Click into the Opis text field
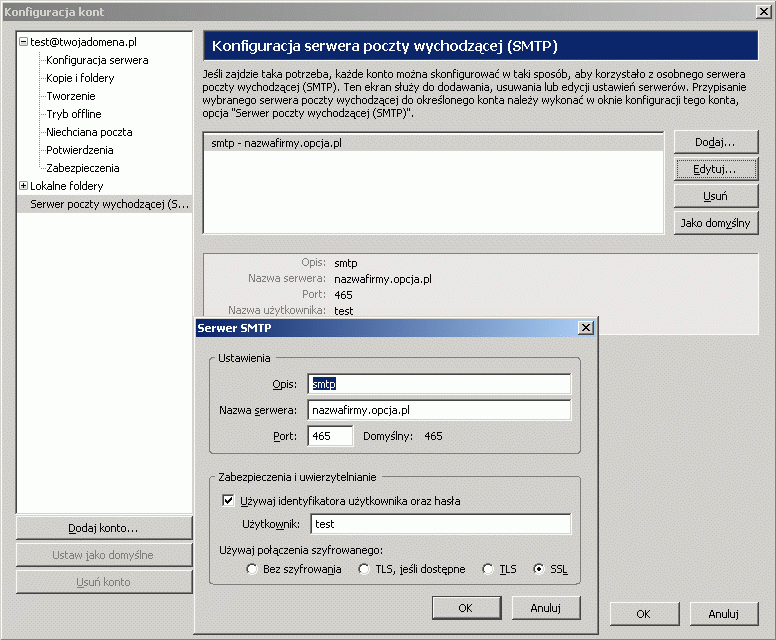Image resolution: width=776 pixels, height=640 pixels. (x=439, y=384)
